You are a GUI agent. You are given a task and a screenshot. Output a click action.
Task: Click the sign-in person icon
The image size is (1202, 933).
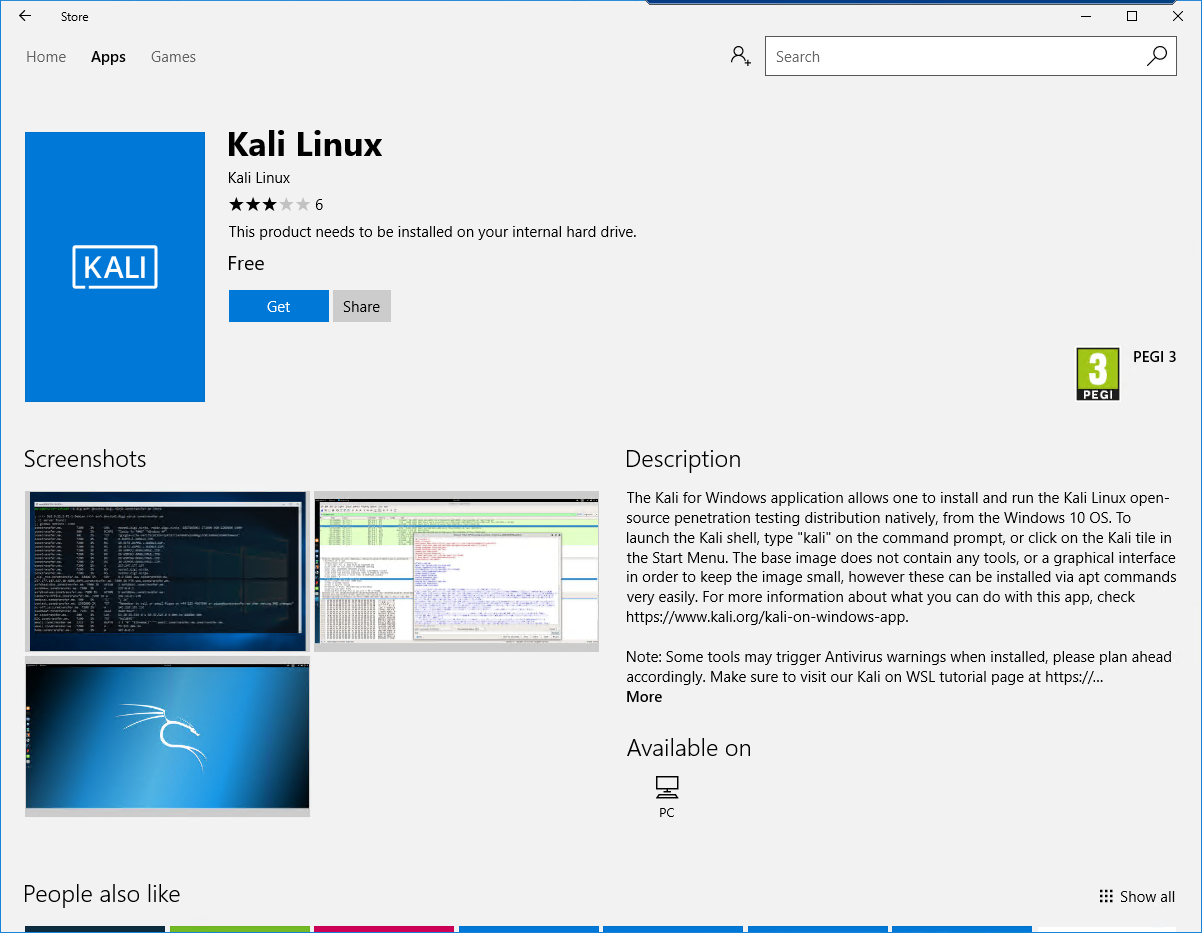point(740,56)
